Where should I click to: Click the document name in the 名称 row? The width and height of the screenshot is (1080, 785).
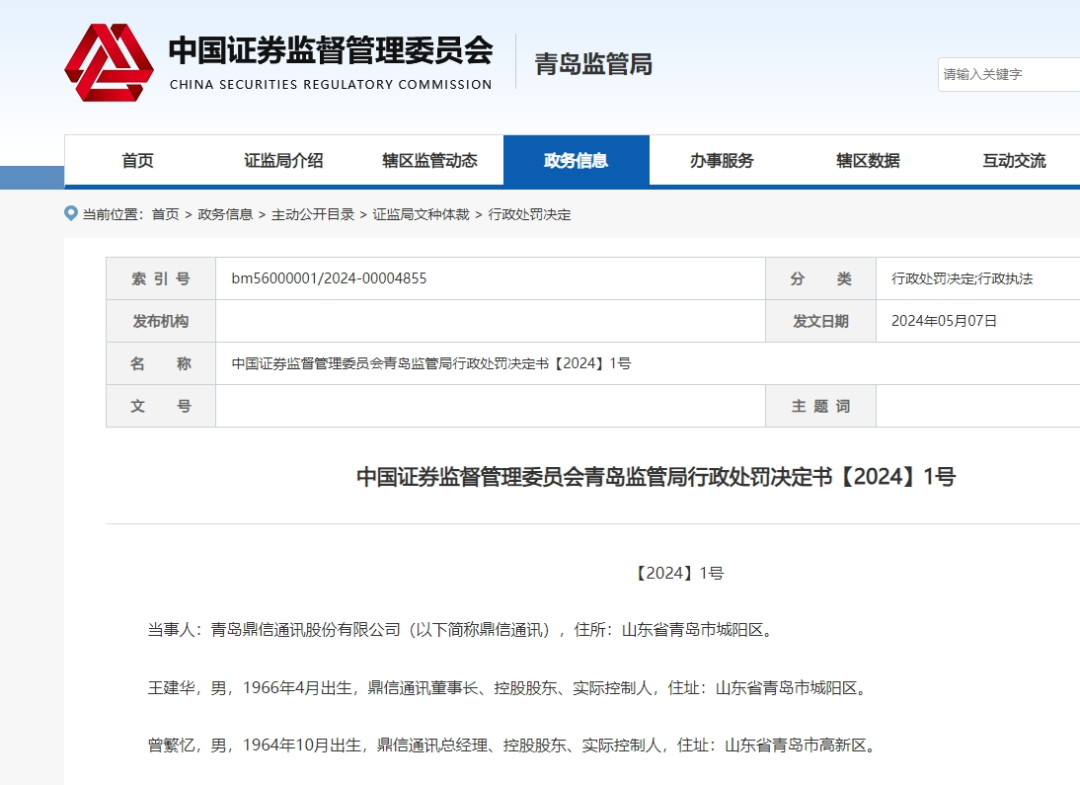[x=431, y=364]
